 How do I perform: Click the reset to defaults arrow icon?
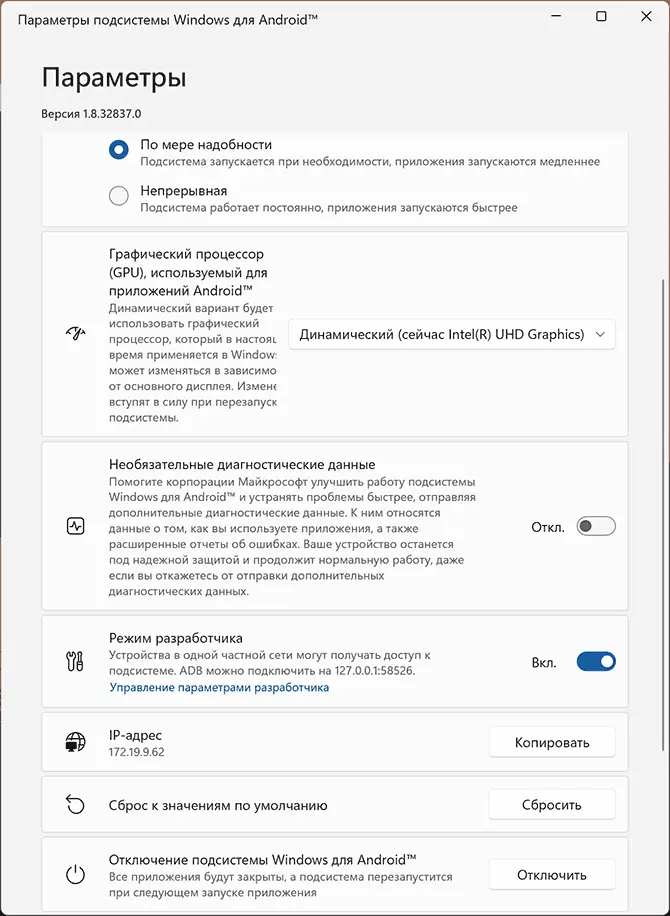75,805
